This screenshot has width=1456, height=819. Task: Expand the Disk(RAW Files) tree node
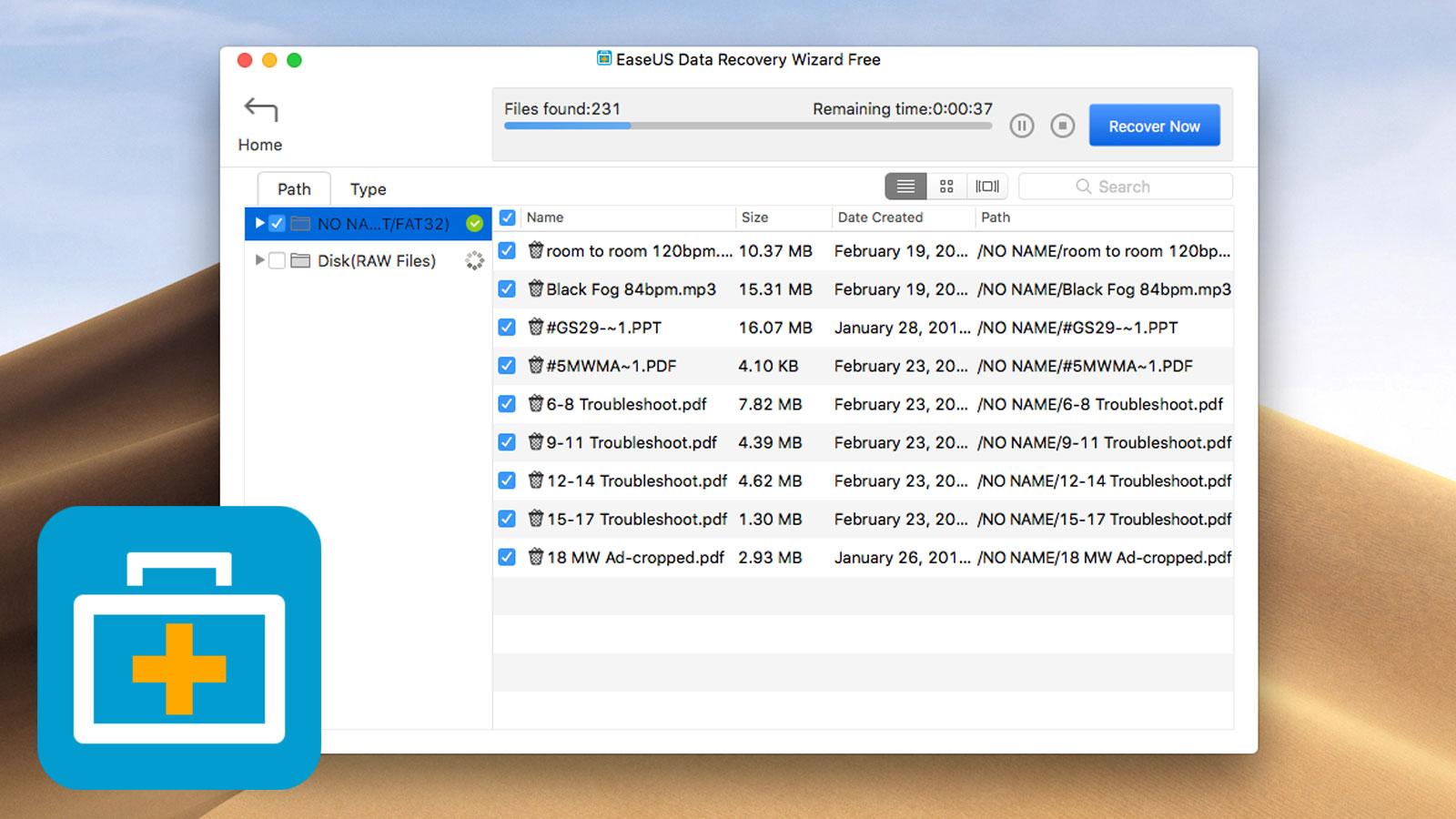point(259,260)
